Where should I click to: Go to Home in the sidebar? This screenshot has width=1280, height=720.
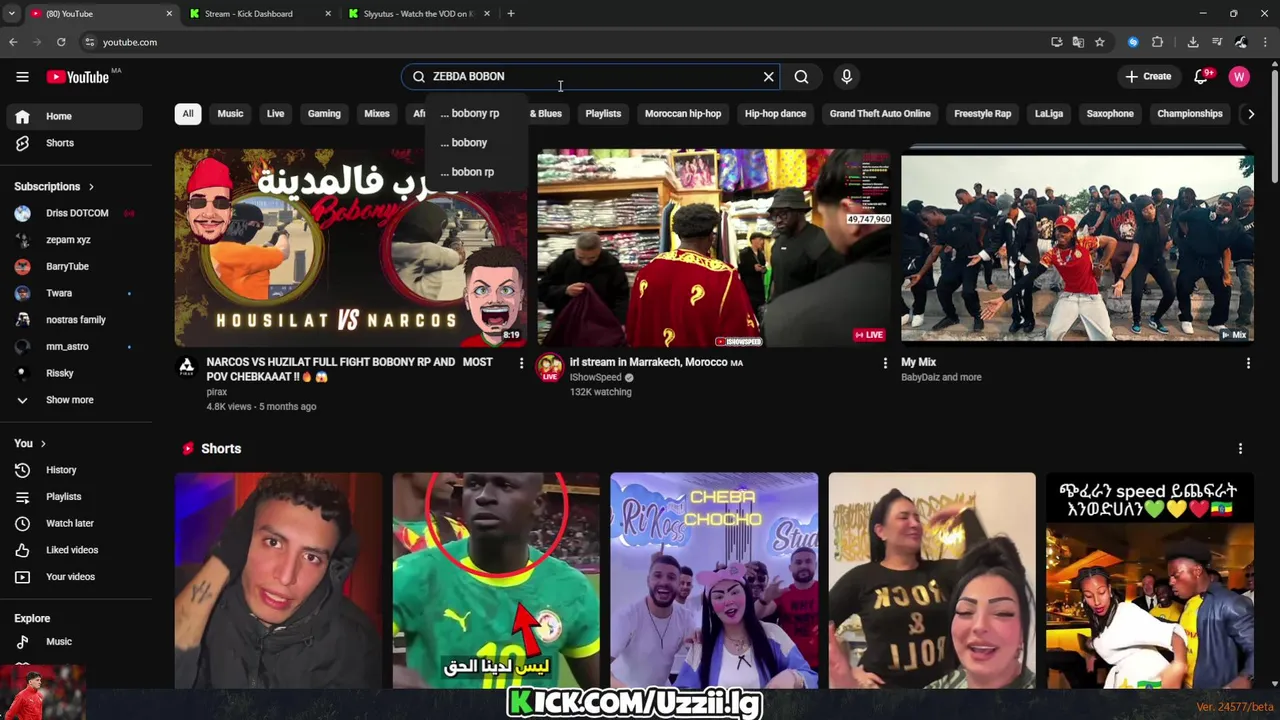point(76,116)
